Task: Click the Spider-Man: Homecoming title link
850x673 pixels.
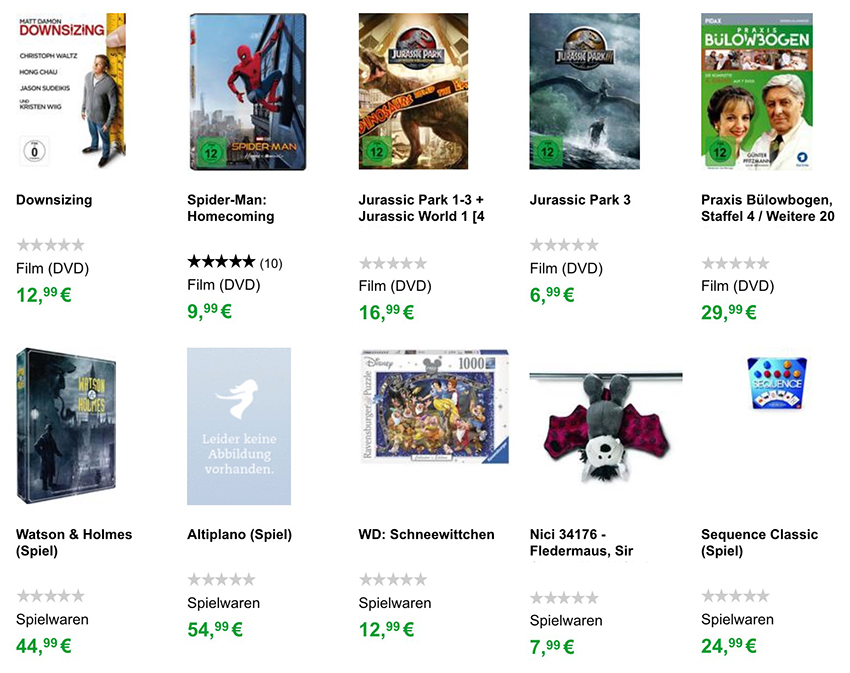Action: 231,208
